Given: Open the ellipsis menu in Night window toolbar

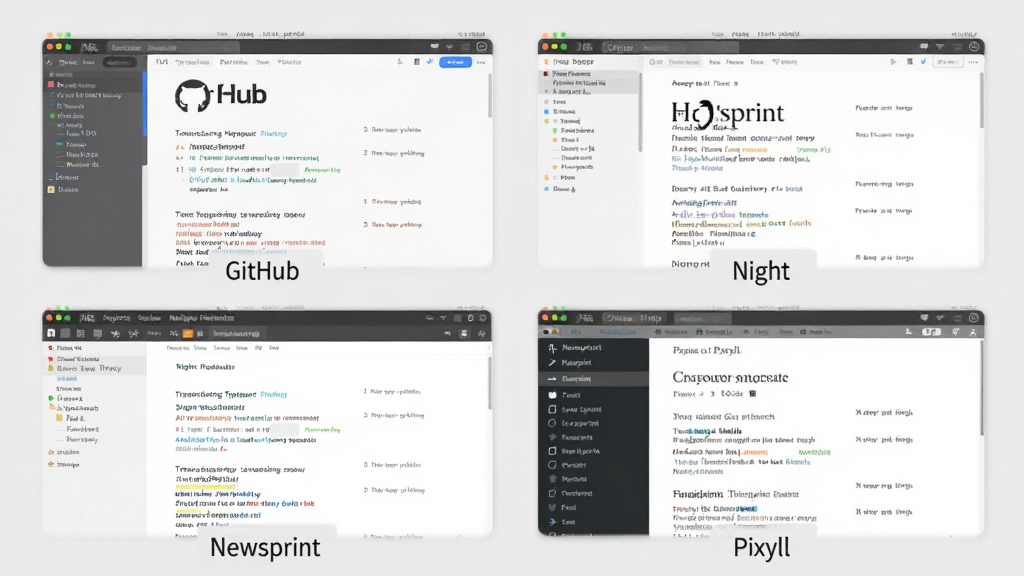Looking at the screenshot, I should click(974, 62).
